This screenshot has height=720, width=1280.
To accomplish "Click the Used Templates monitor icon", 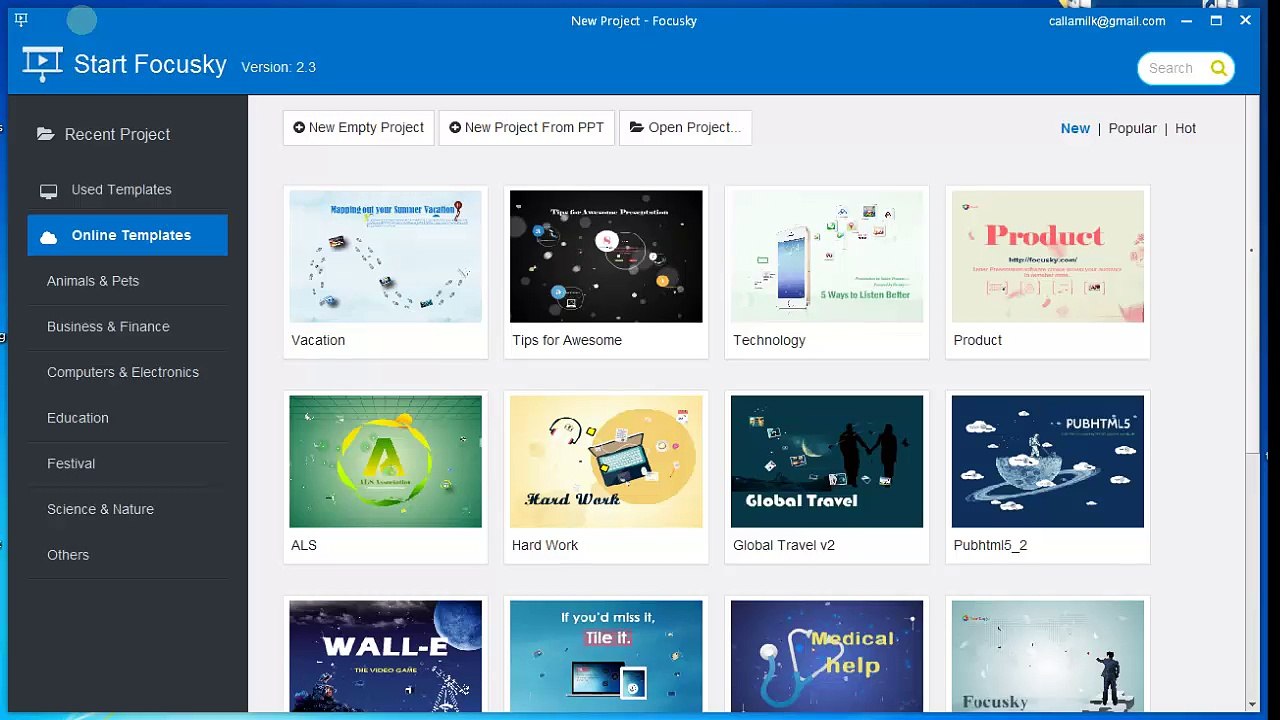I will [x=48, y=191].
